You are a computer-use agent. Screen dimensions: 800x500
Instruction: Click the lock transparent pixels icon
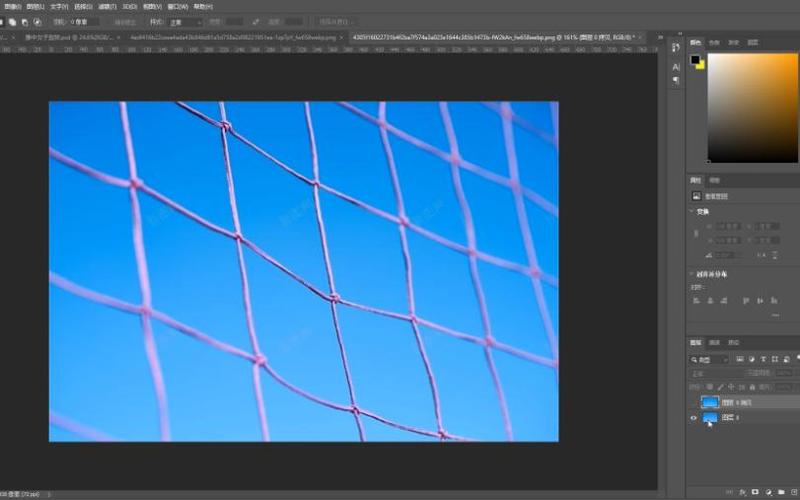pos(709,387)
